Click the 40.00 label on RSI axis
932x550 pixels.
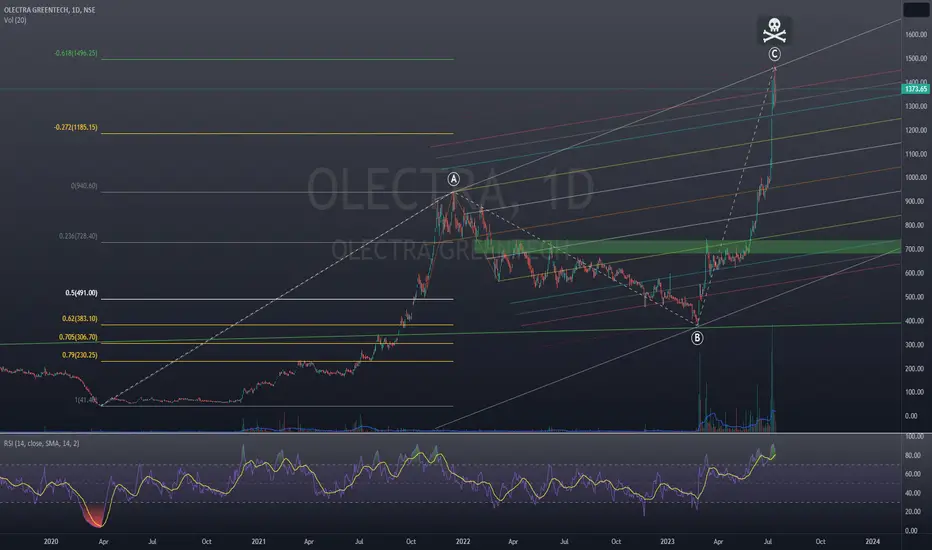912,493
